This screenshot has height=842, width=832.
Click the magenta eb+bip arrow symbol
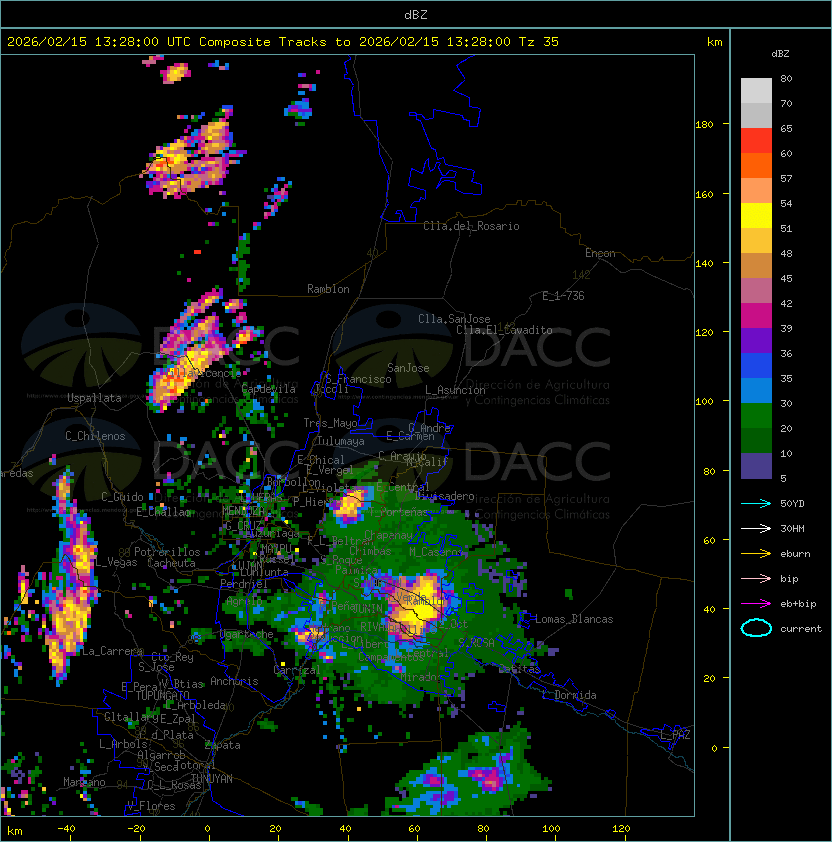(x=756, y=604)
